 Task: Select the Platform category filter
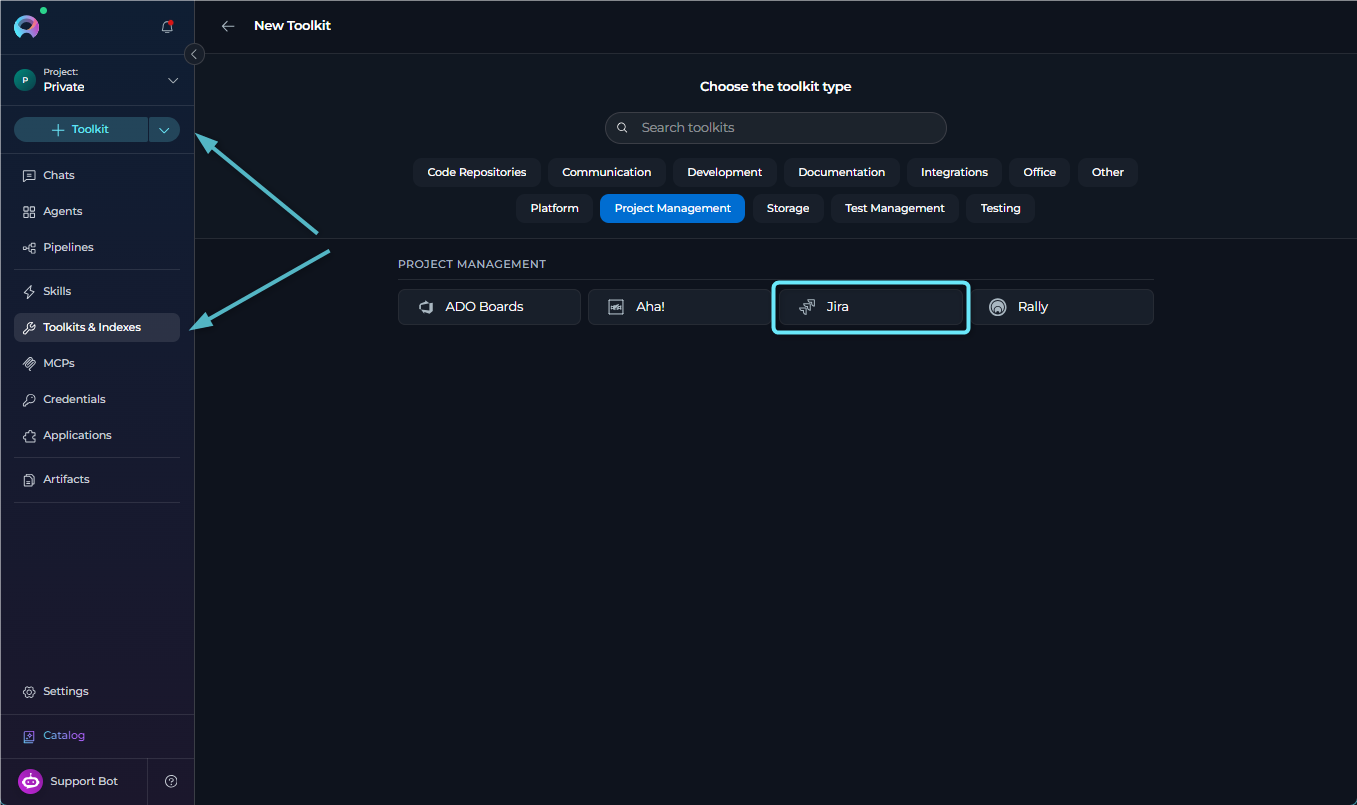pyautogui.click(x=555, y=208)
